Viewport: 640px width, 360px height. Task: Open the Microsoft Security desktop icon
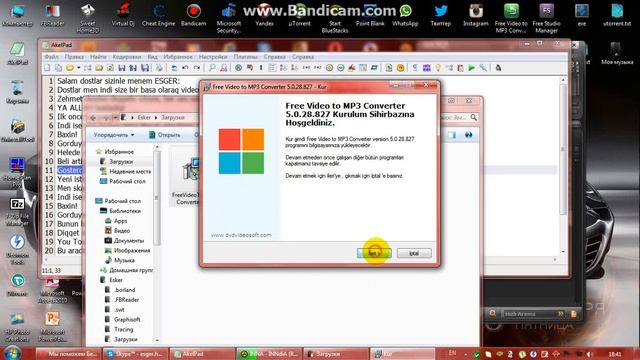point(229,18)
